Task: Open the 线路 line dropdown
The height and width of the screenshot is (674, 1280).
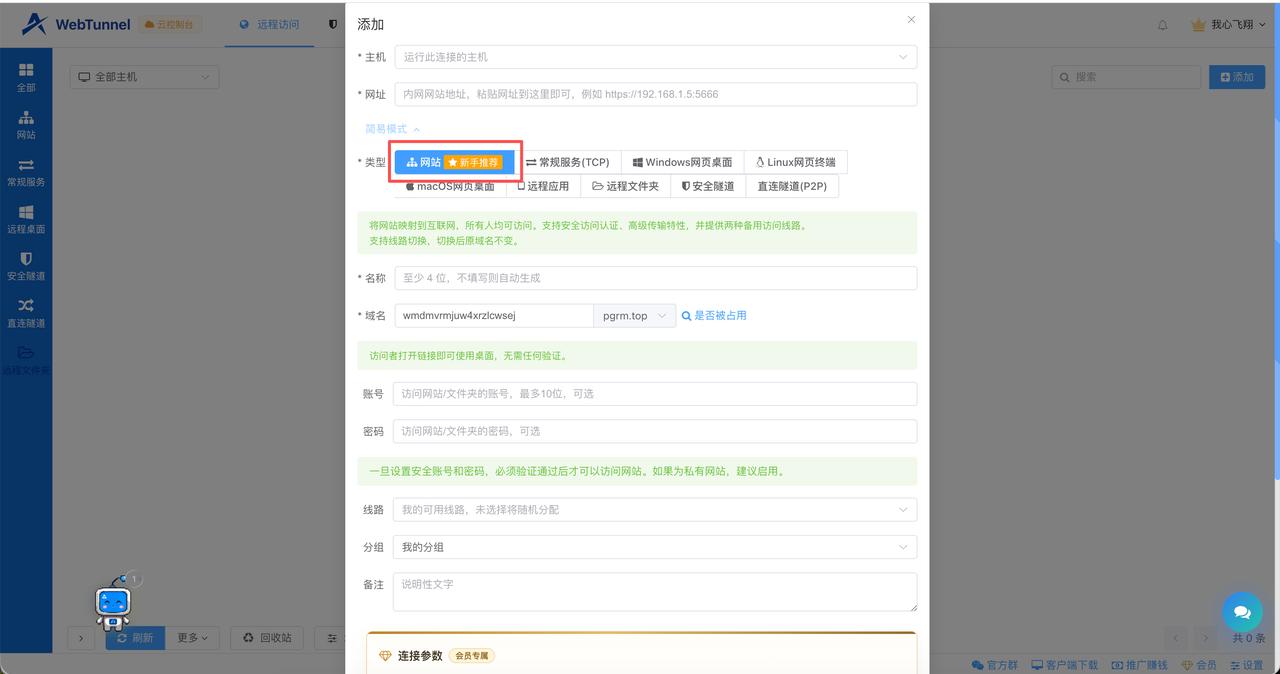Action: [x=655, y=510]
